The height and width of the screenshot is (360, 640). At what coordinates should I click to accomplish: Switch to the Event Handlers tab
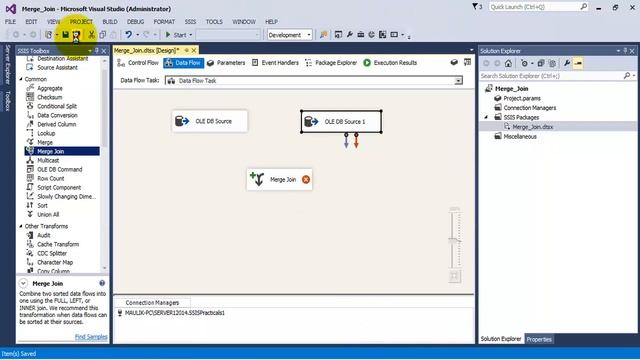(275, 63)
